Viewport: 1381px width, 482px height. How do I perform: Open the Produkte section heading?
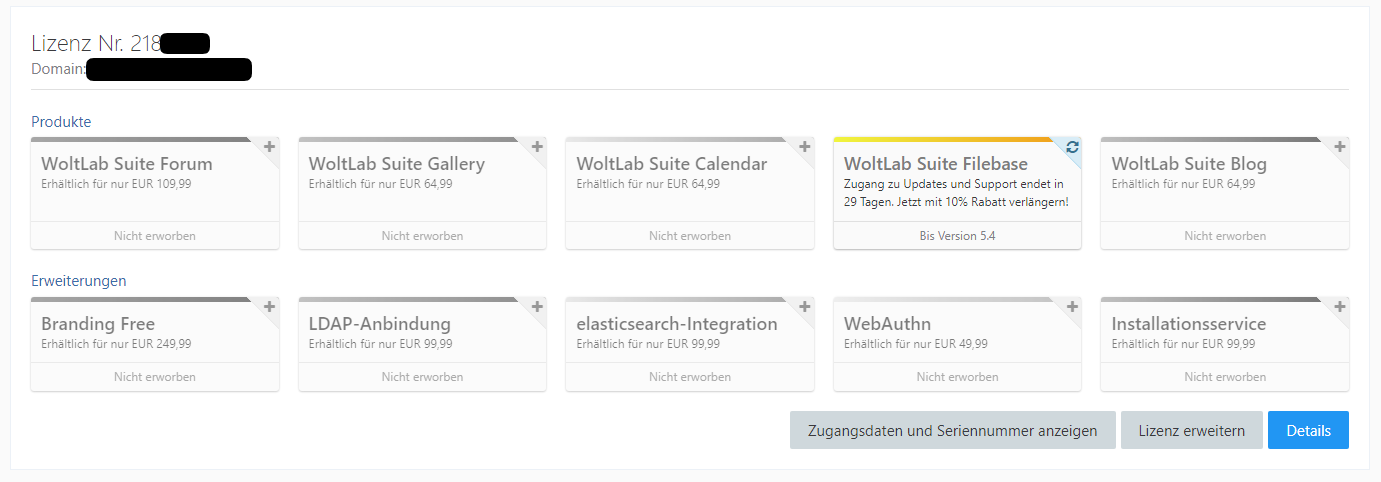pos(61,122)
